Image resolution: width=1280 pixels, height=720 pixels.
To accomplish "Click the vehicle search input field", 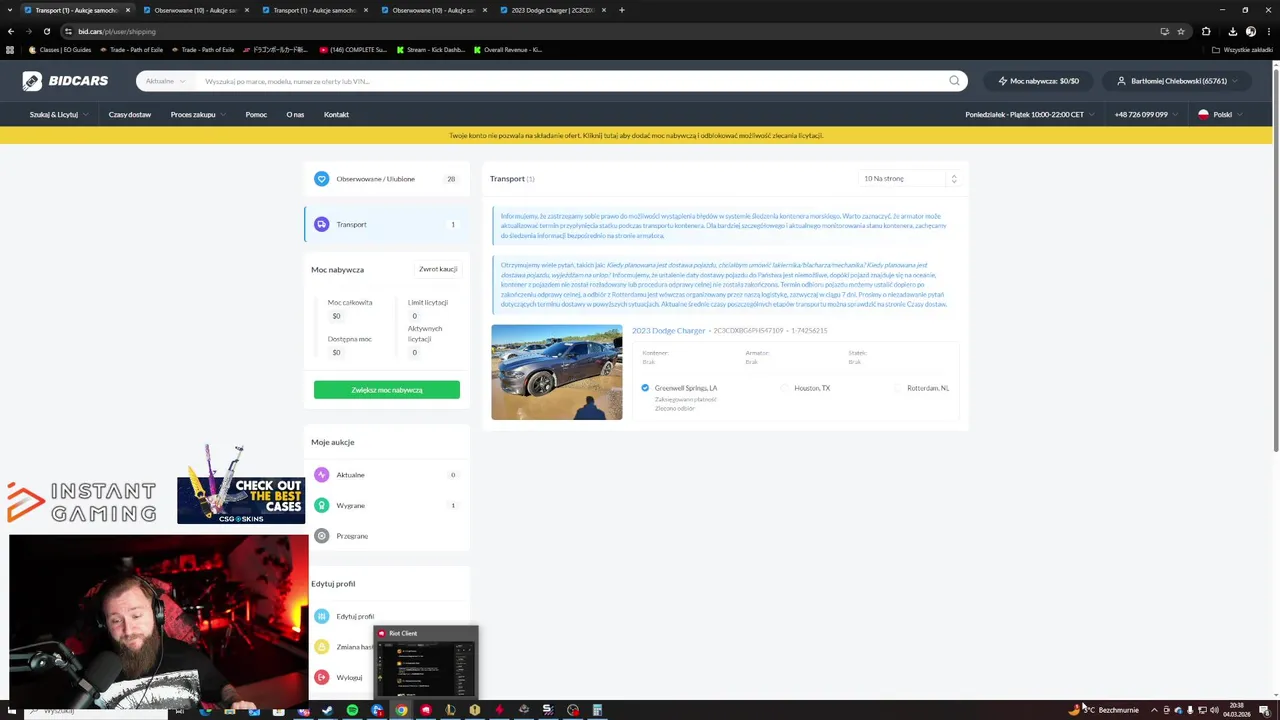I will coord(570,81).
